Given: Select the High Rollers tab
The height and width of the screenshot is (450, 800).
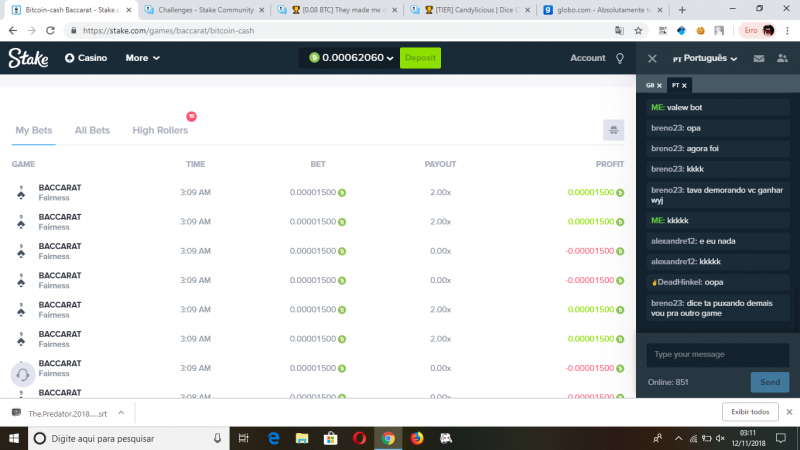Looking at the screenshot, I should [x=160, y=130].
